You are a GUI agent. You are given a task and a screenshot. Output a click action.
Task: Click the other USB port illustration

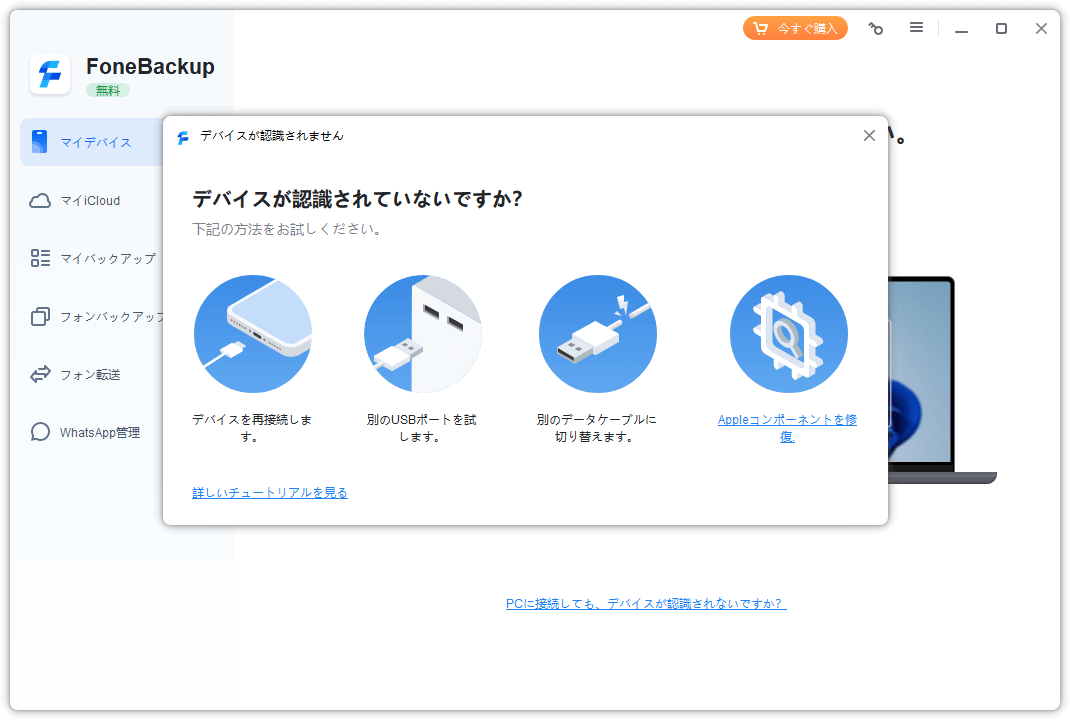[x=423, y=334]
